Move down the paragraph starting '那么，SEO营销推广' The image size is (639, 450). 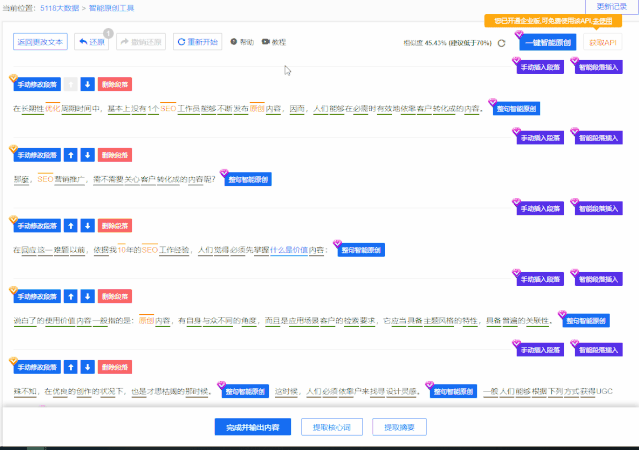click(88, 155)
